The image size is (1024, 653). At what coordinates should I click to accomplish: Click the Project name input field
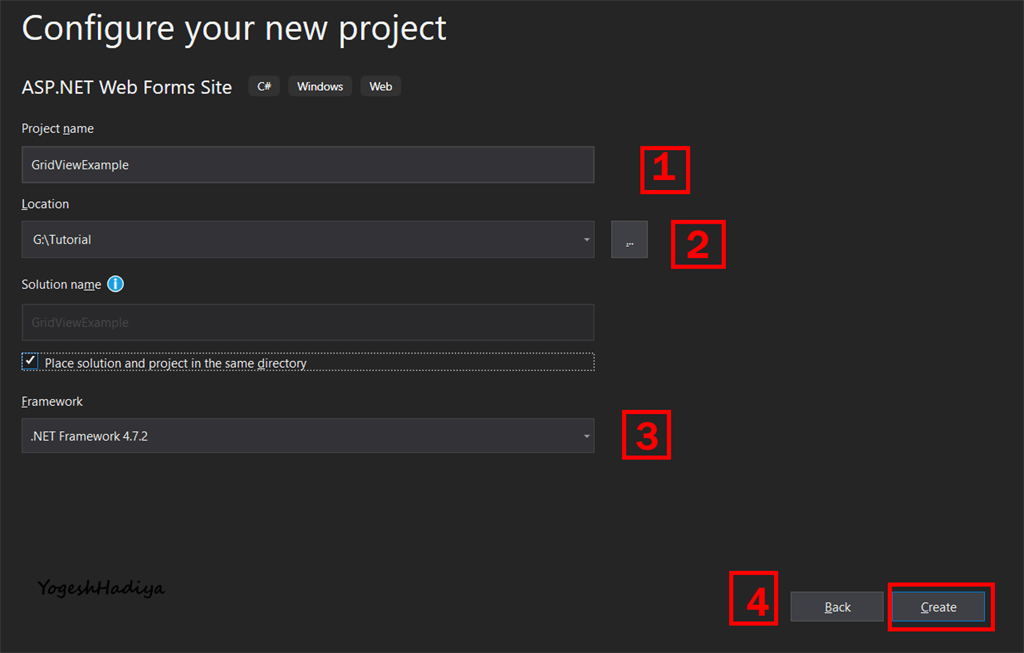click(308, 165)
